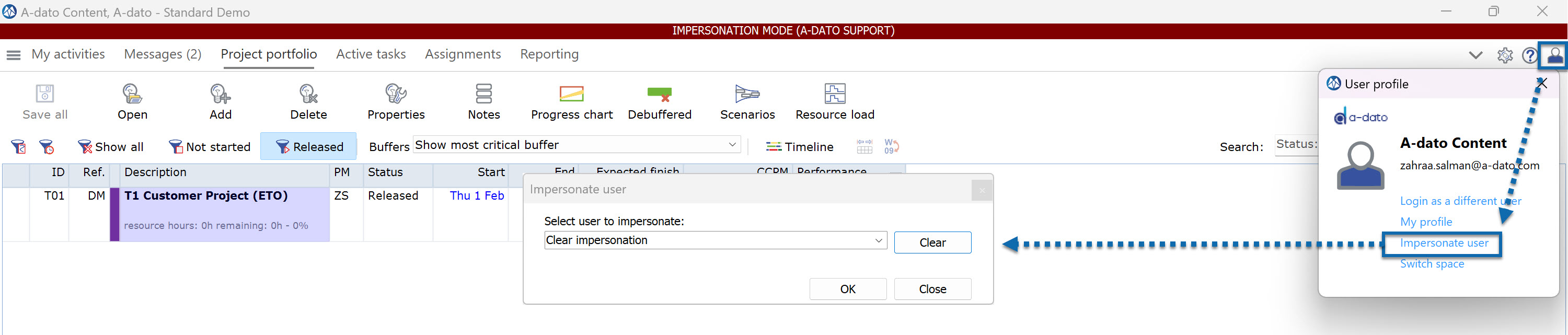
Task: Click the Thu 1 Feb start date
Action: (x=477, y=195)
